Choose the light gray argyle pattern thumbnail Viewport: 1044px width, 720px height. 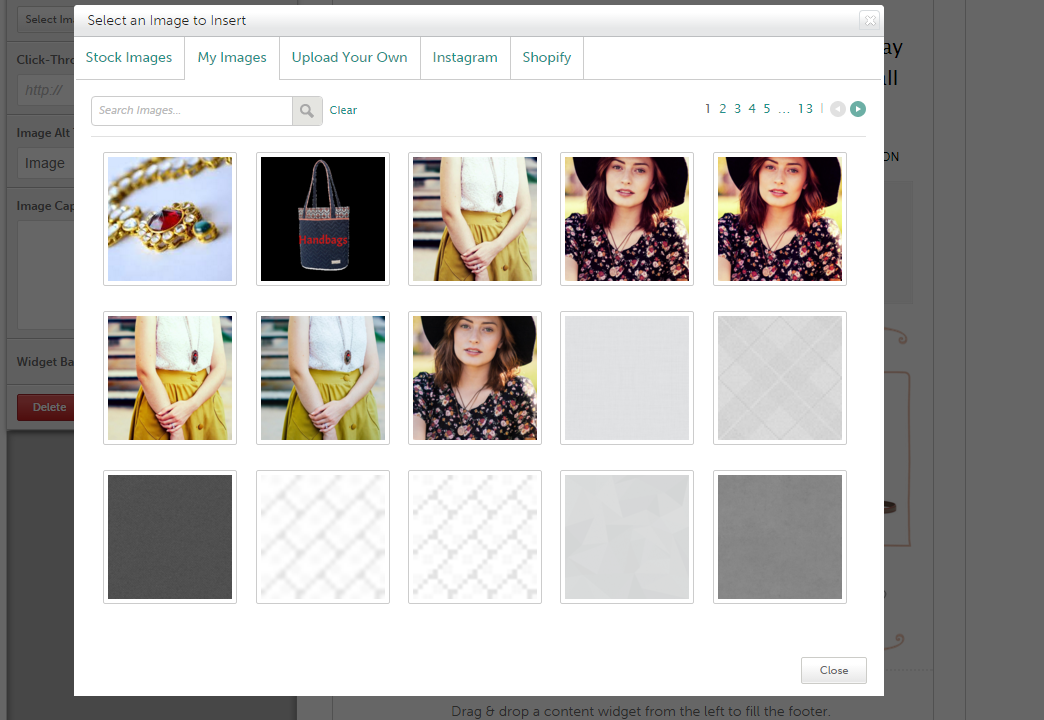(780, 378)
